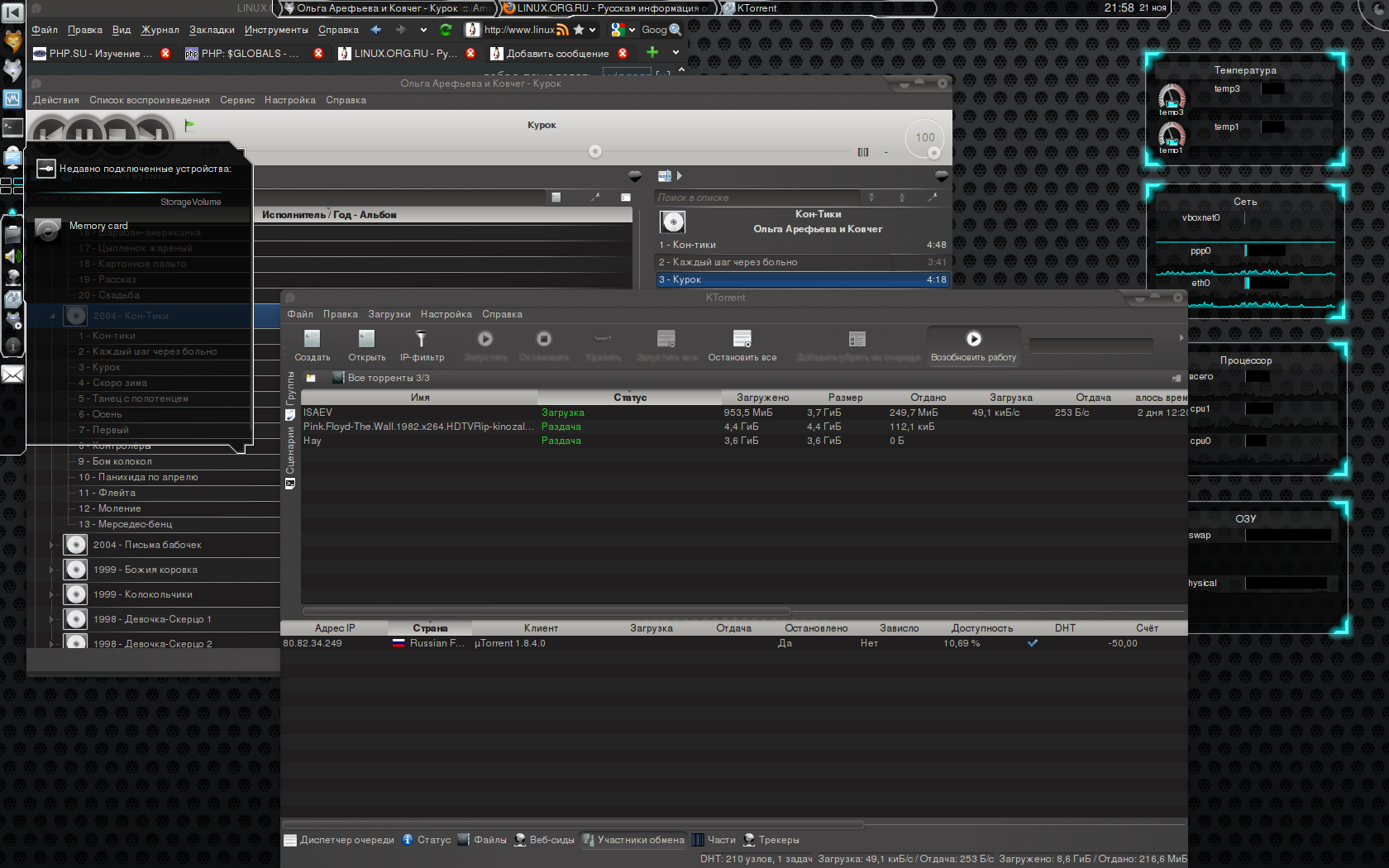
Task: Click the KTorrent torrent list horizontal scrollbar
Action: click(546, 612)
